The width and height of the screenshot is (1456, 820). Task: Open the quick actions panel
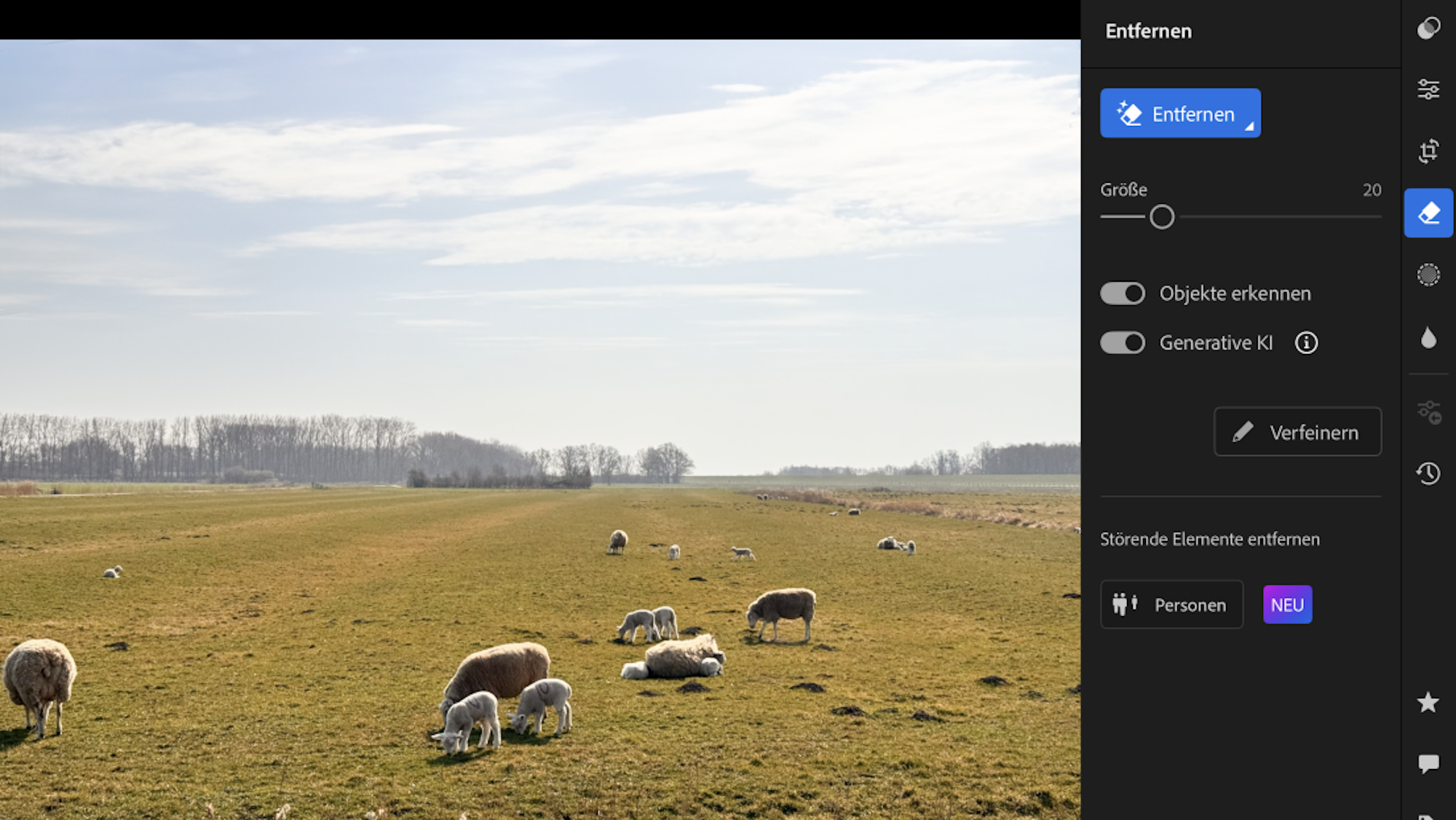pyautogui.click(x=1428, y=411)
